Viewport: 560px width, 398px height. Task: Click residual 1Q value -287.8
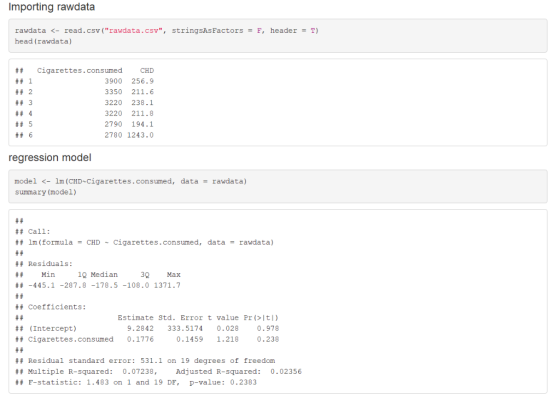pos(73,285)
